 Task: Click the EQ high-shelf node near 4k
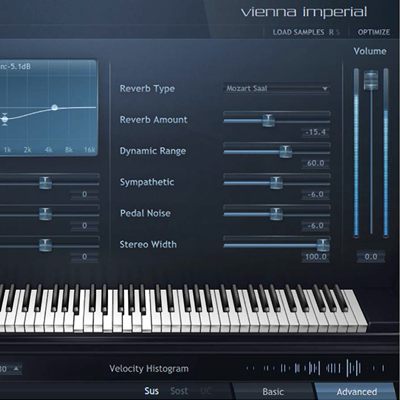pos(55,107)
